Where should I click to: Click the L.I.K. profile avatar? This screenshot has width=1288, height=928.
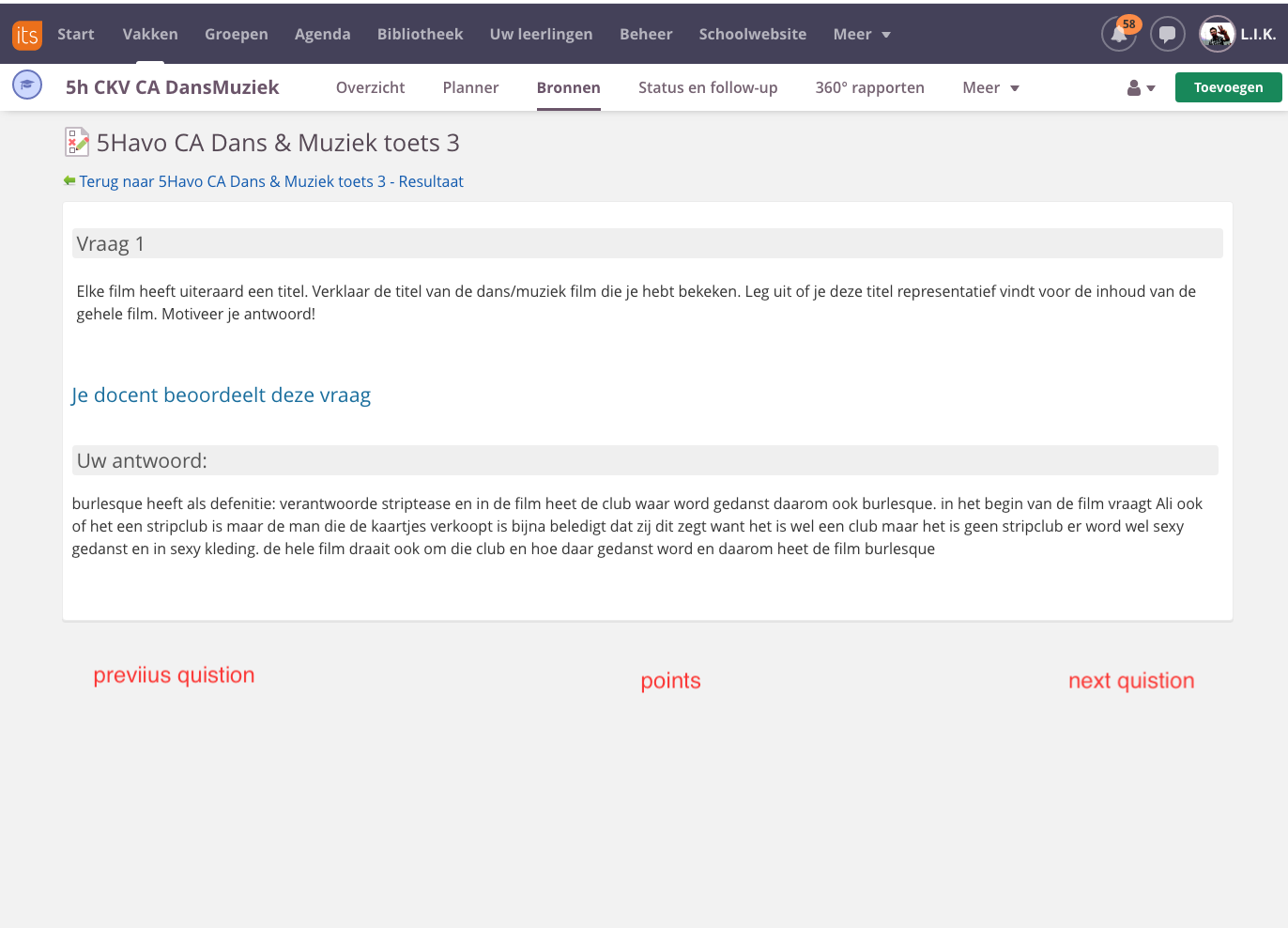click(1218, 35)
